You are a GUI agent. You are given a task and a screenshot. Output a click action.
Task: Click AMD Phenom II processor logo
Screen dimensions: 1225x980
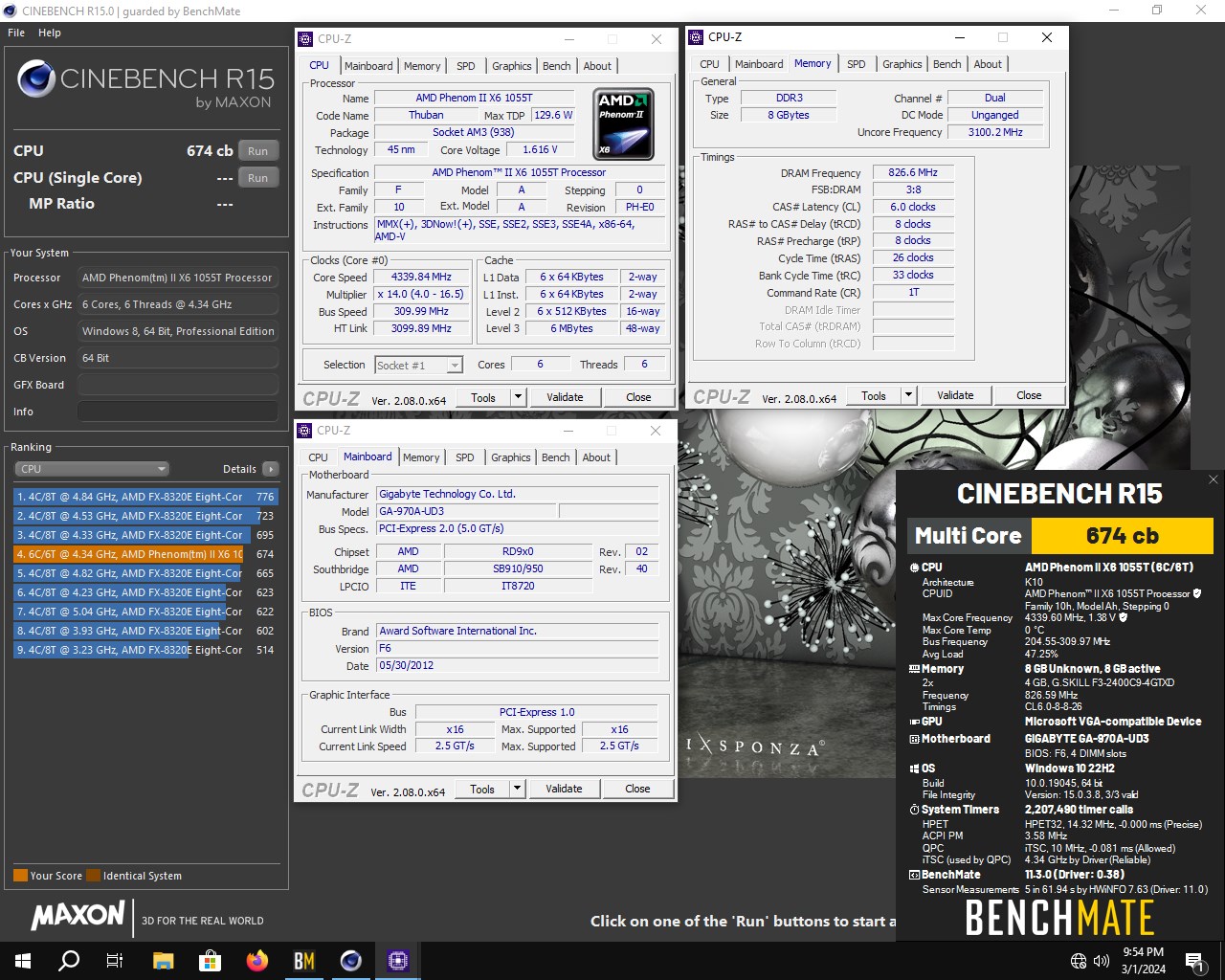coord(624,124)
